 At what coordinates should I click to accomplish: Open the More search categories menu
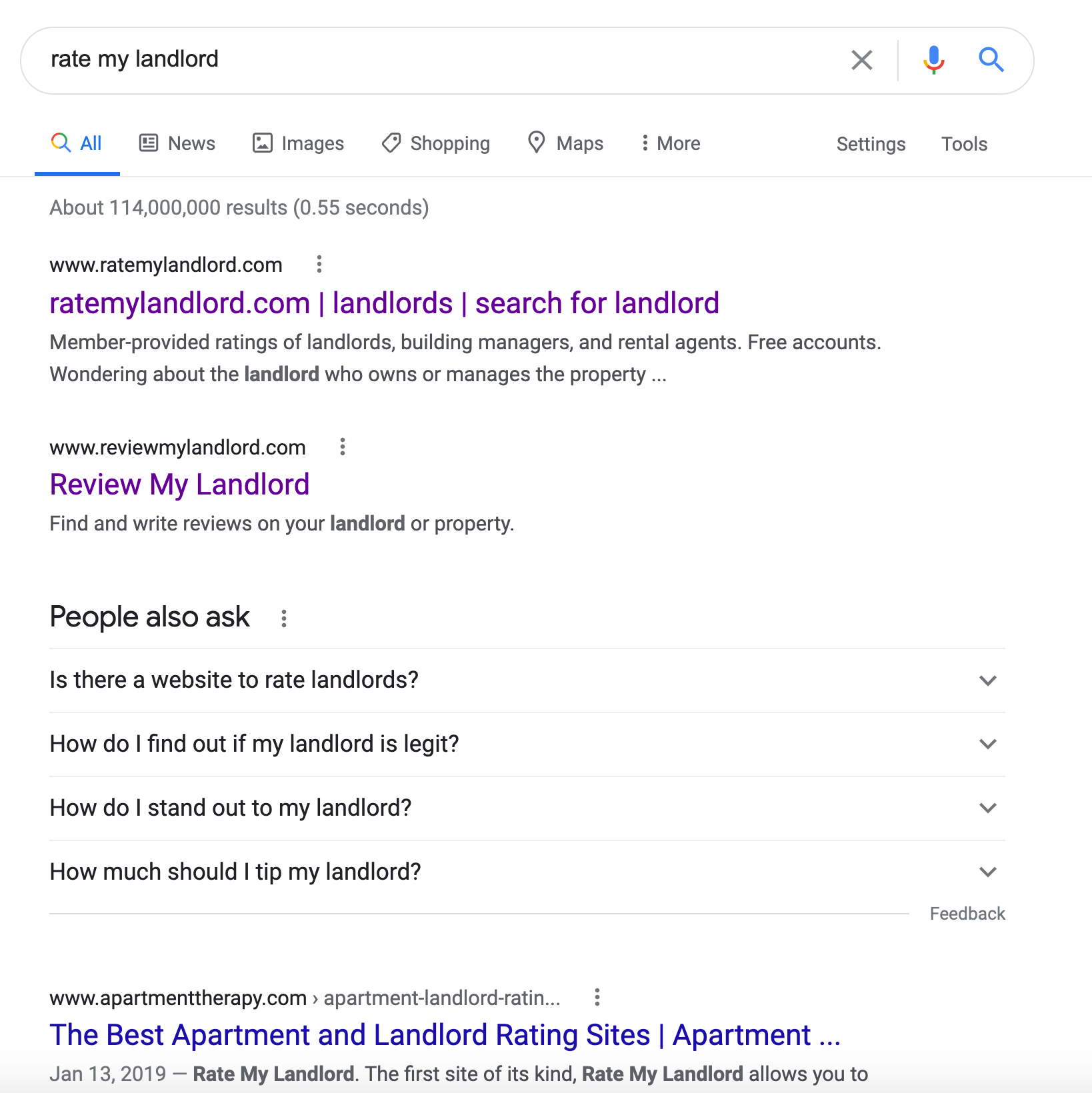pos(671,143)
